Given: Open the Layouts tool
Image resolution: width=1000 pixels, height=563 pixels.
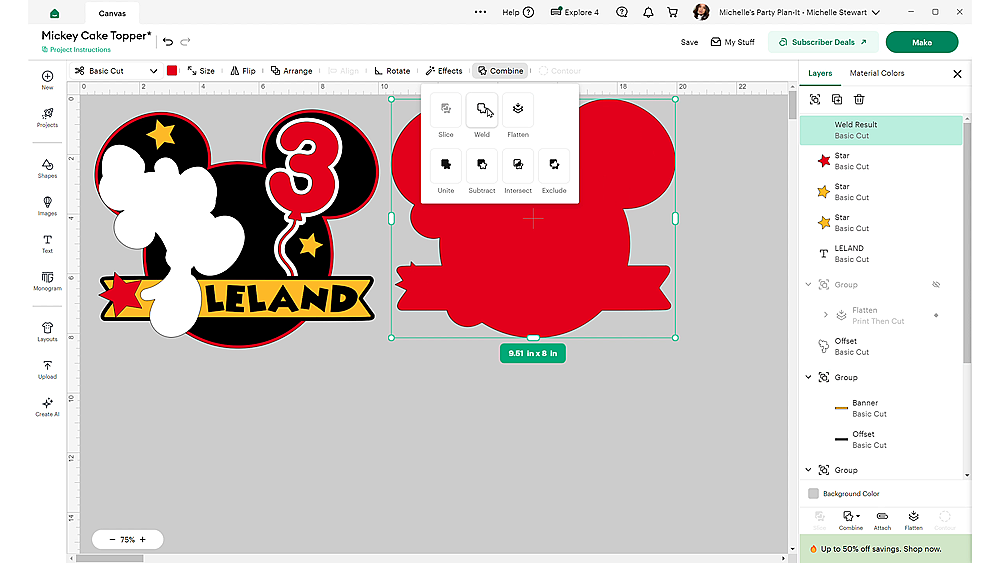Looking at the screenshot, I should (47, 332).
